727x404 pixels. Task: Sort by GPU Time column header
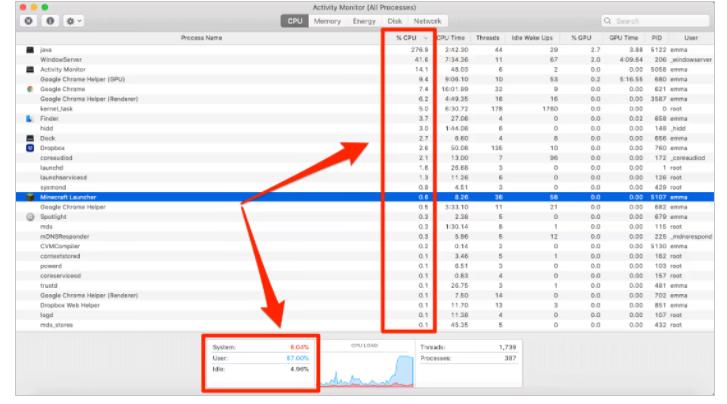tap(624, 38)
